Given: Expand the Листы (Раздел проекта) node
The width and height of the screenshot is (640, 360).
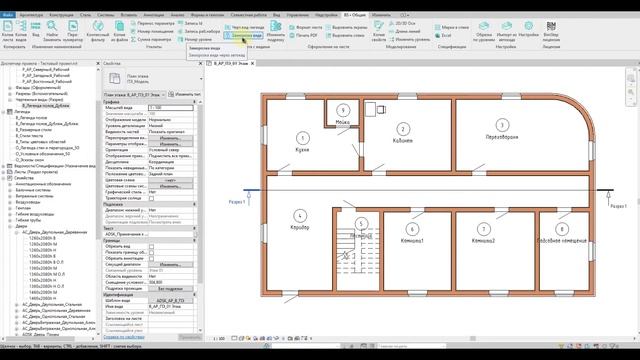Looking at the screenshot, I should click(3, 172).
